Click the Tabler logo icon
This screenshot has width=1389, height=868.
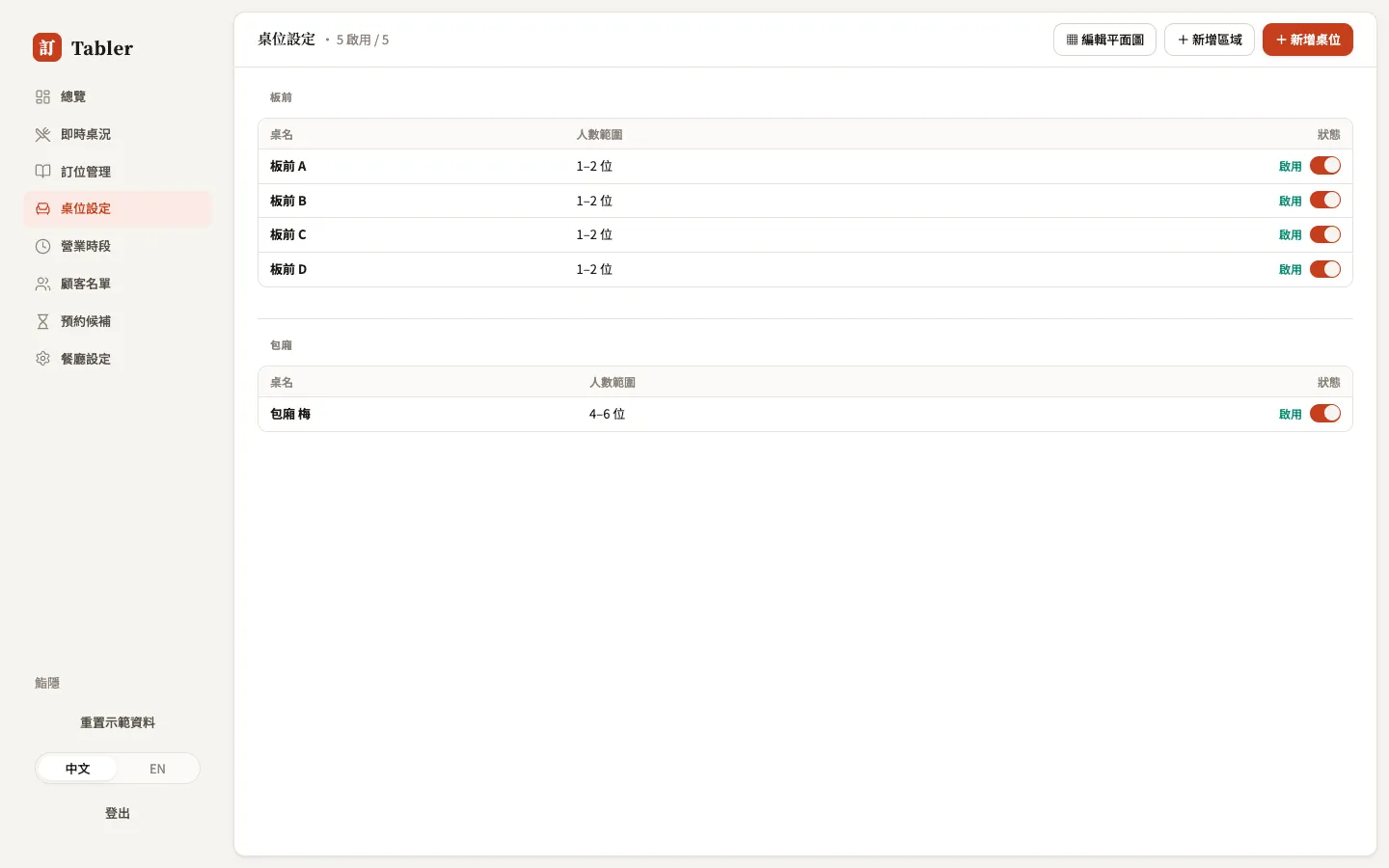(x=47, y=47)
